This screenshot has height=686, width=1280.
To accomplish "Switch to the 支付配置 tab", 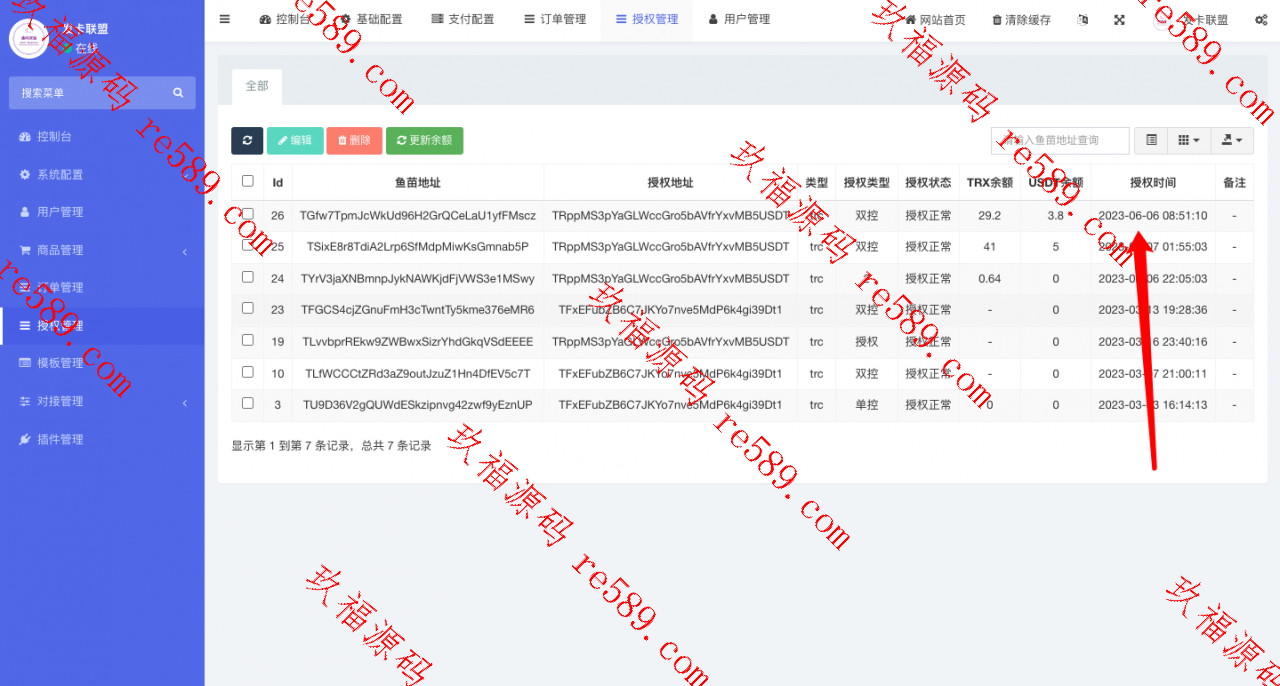I will 463,19.
